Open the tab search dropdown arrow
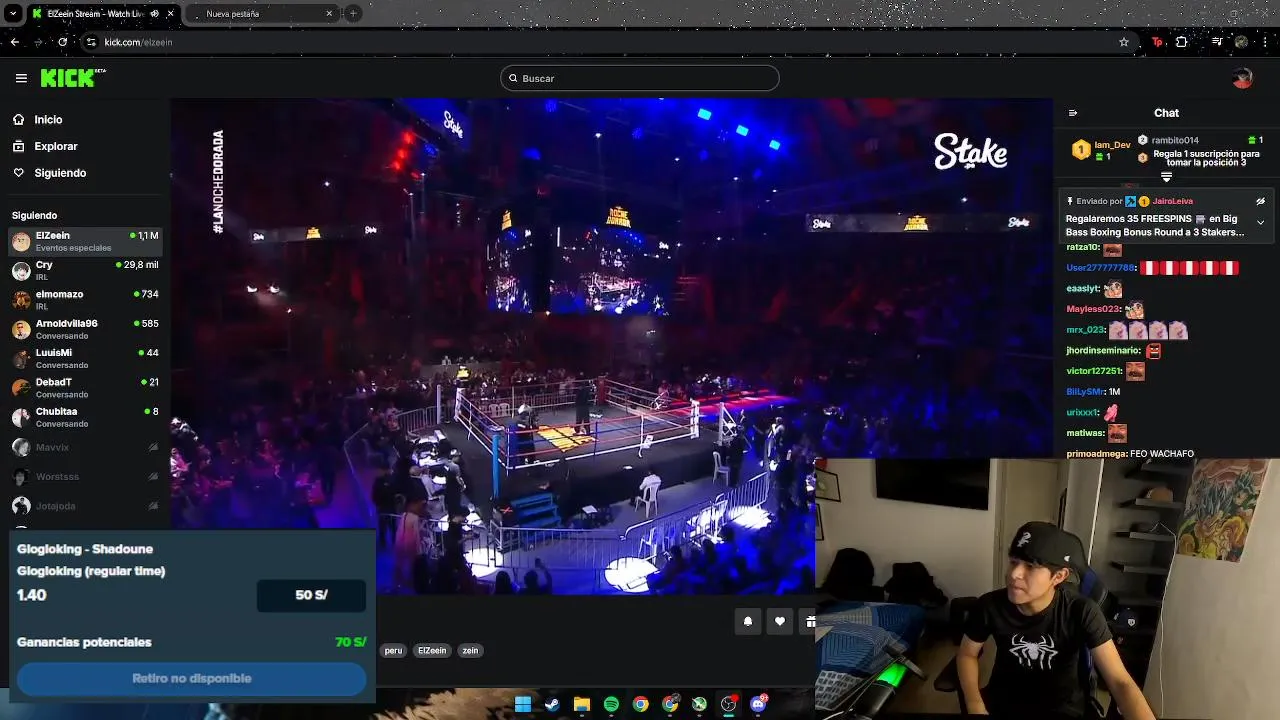 tap(13, 14)
